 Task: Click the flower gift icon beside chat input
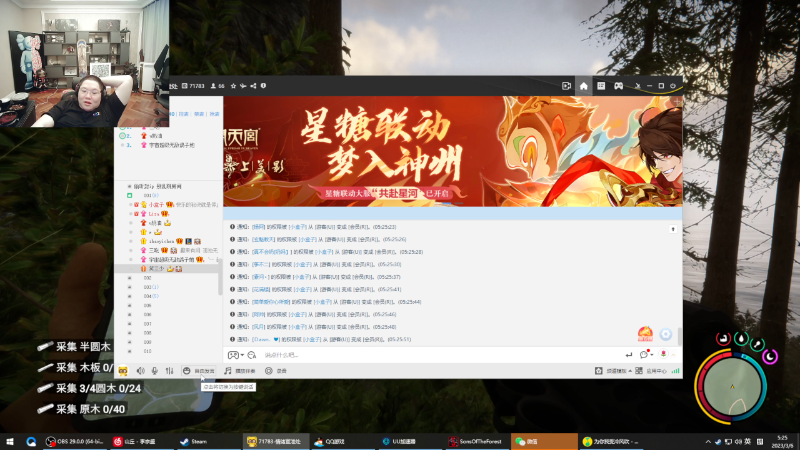click(x=663, y=354)
